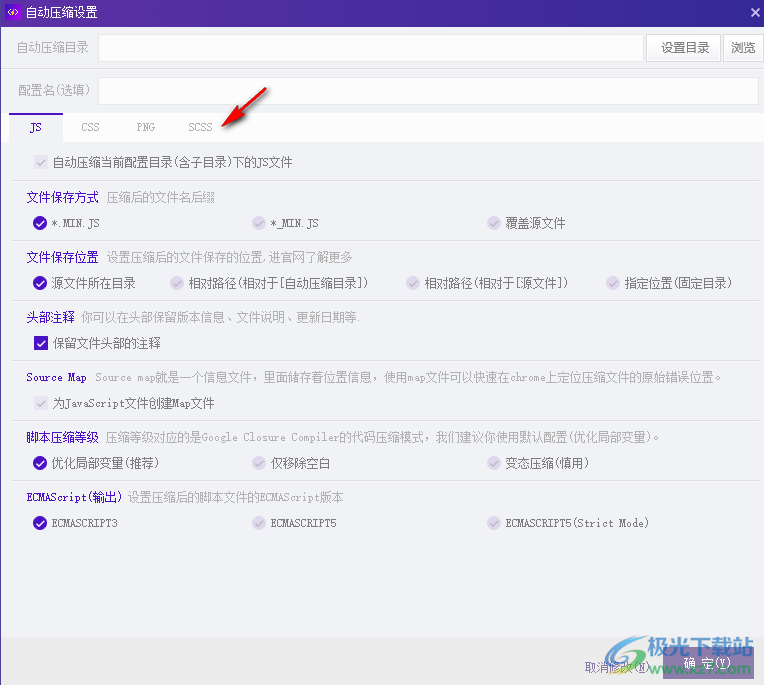Switch to the JS tab
This screenshot has height=685, width=764.
pos(36,128)
